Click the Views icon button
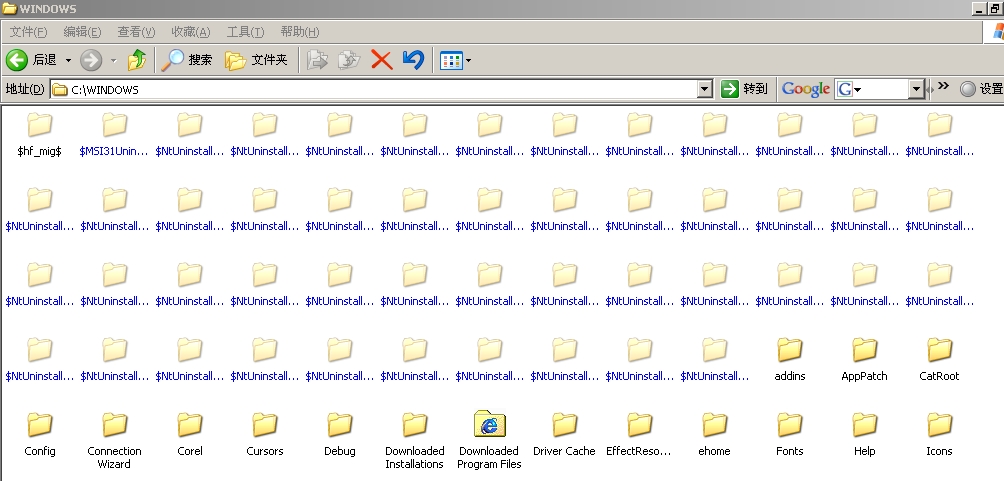 tap(451, 61)
